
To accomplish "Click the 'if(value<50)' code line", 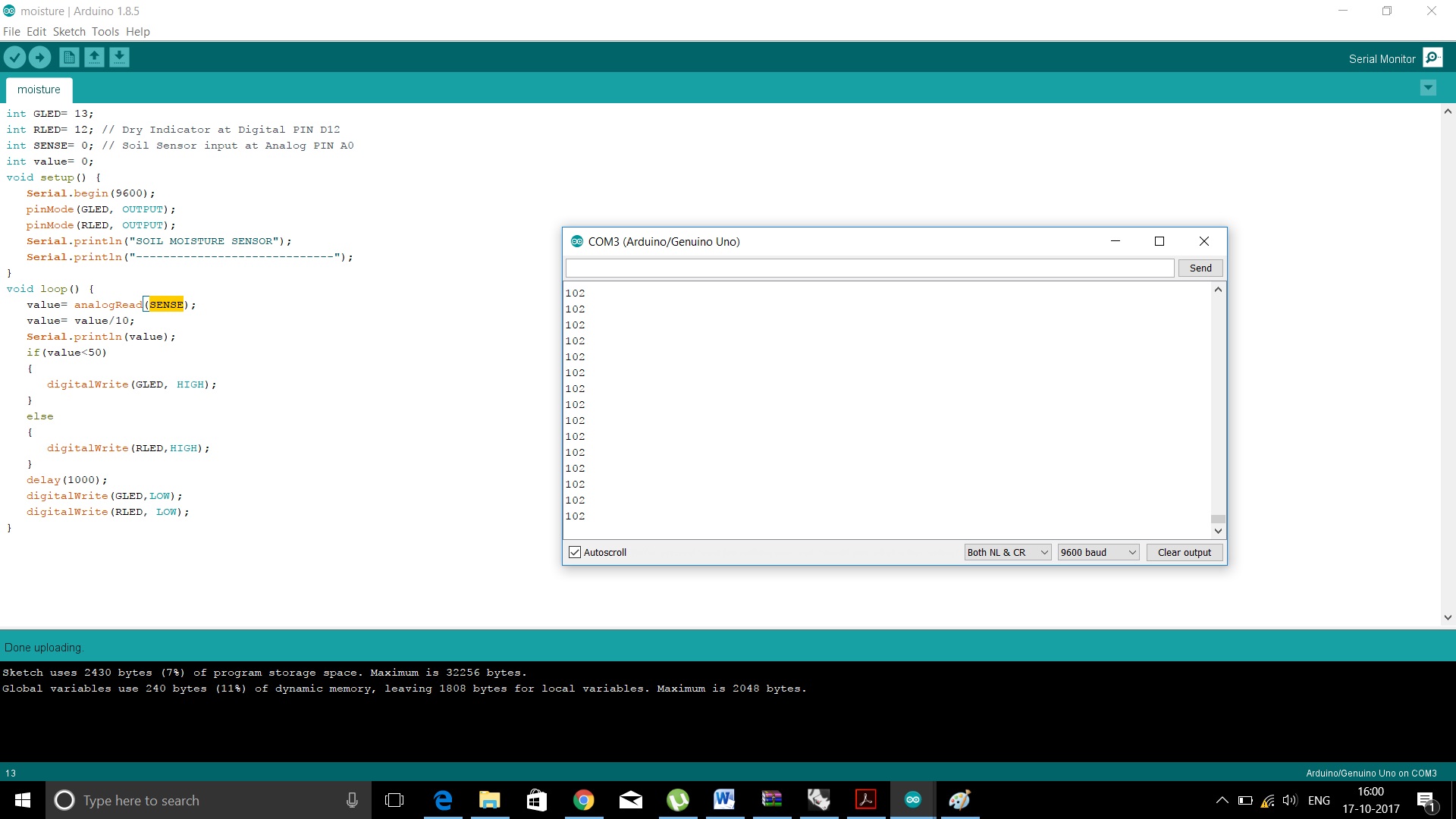I will [67, 353].
